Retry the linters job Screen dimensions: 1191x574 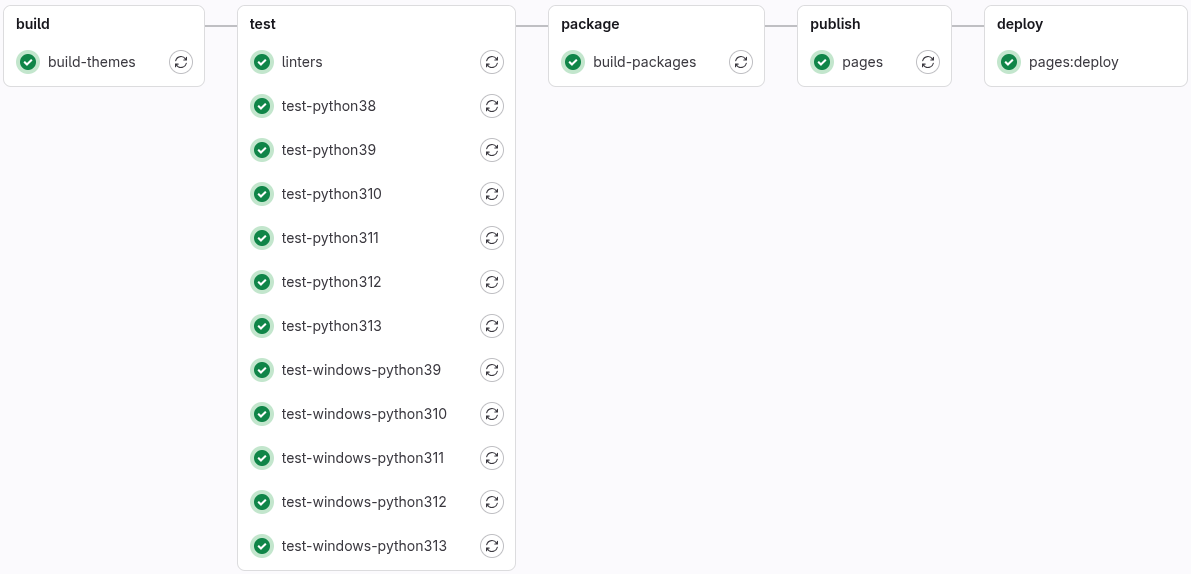[492, 62]
